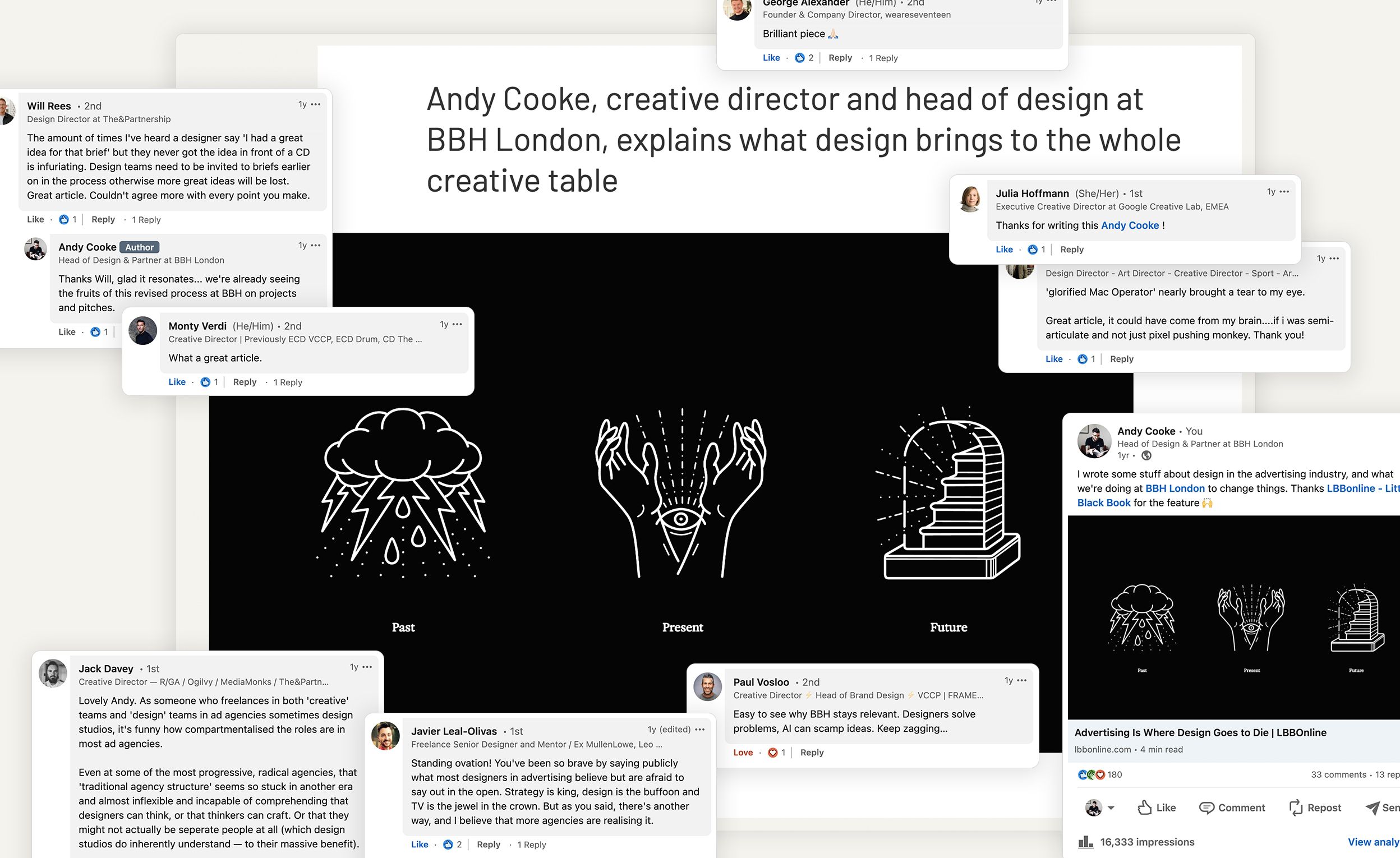The width and height of the screenshot is (1400, 858).
Task: Click the three-dot menu on Paul Vosloo's comment
Action: (x=1021, y=681)
